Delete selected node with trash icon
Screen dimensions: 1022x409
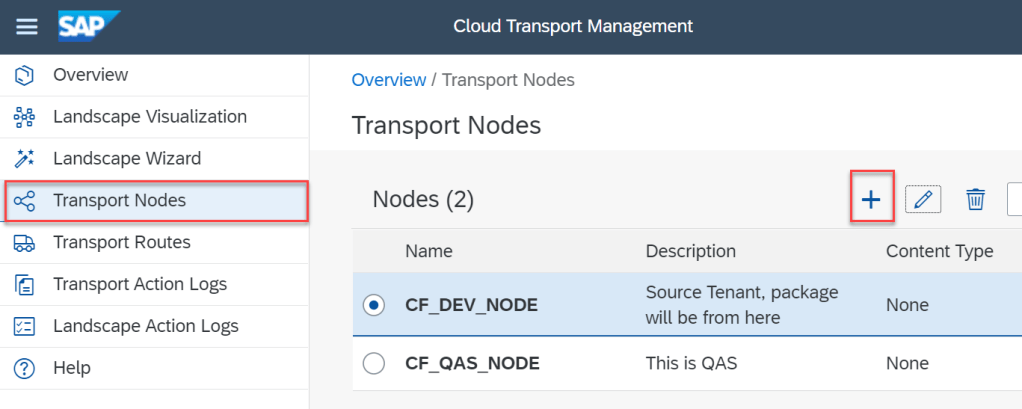point(975,200)
